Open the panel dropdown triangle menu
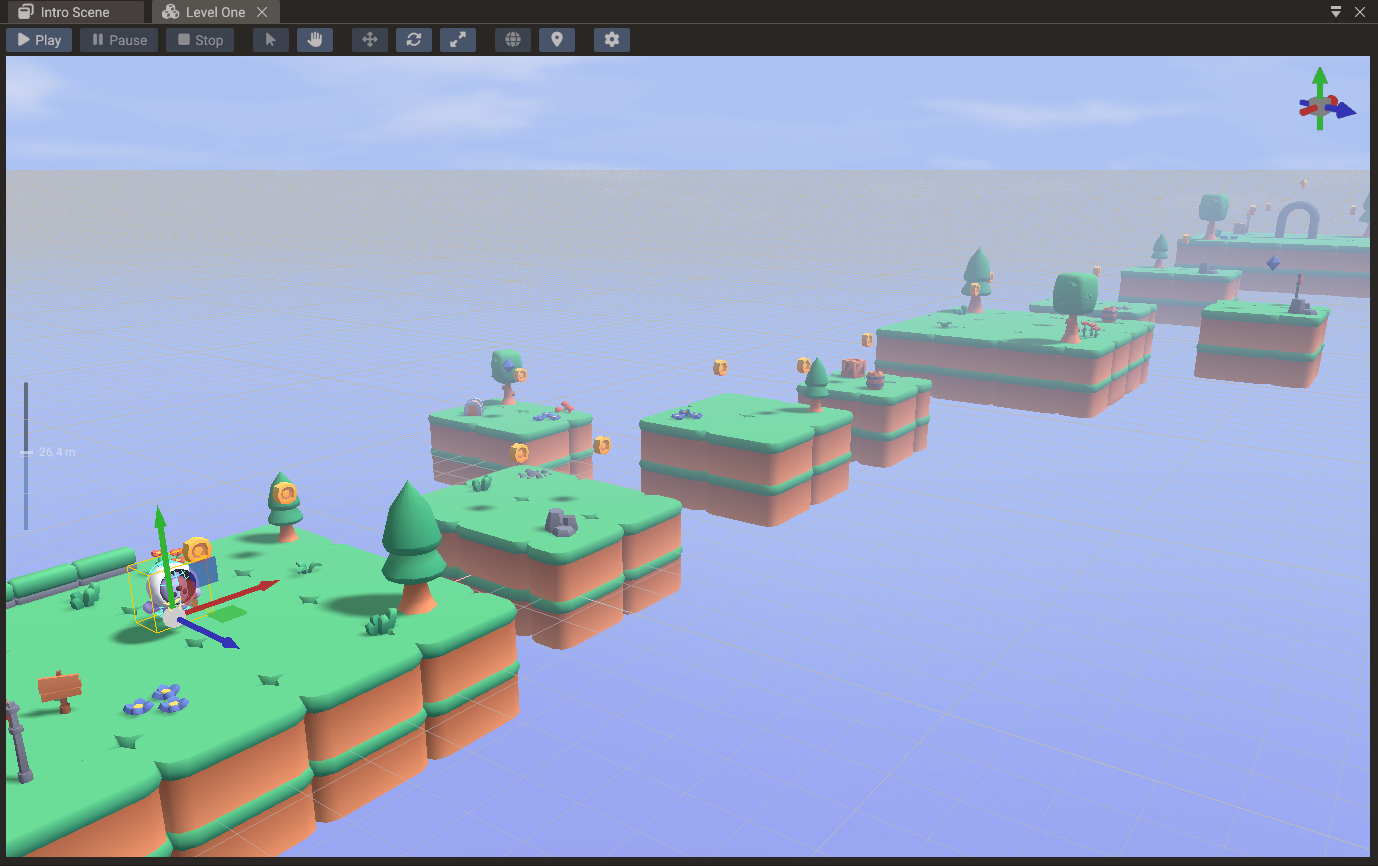This screenshot has width=1378, height=866. coord(1336,12)
